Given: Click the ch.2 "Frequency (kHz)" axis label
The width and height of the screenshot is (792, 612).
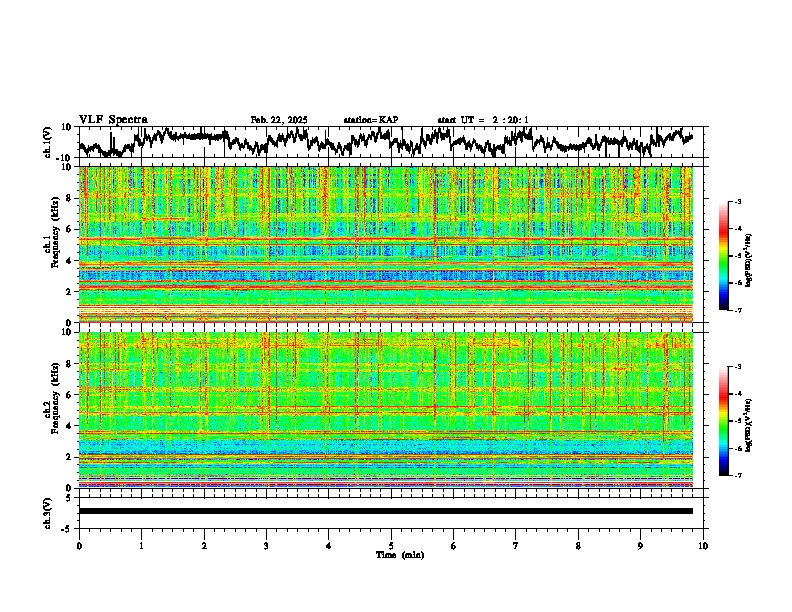Looking at the screenshot, I should (x=54, y=398).
